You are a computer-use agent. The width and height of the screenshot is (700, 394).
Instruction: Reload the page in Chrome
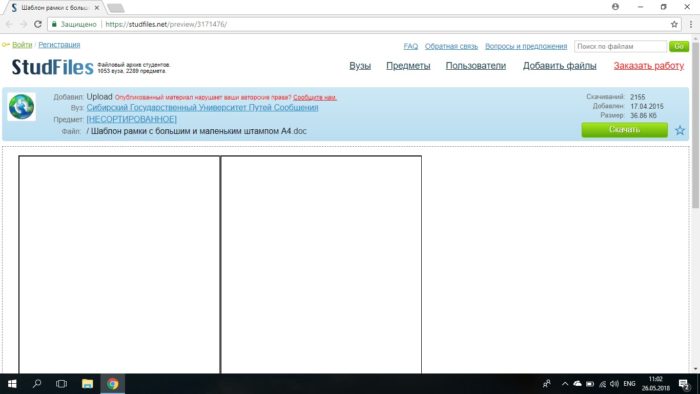tap(38, 24)
